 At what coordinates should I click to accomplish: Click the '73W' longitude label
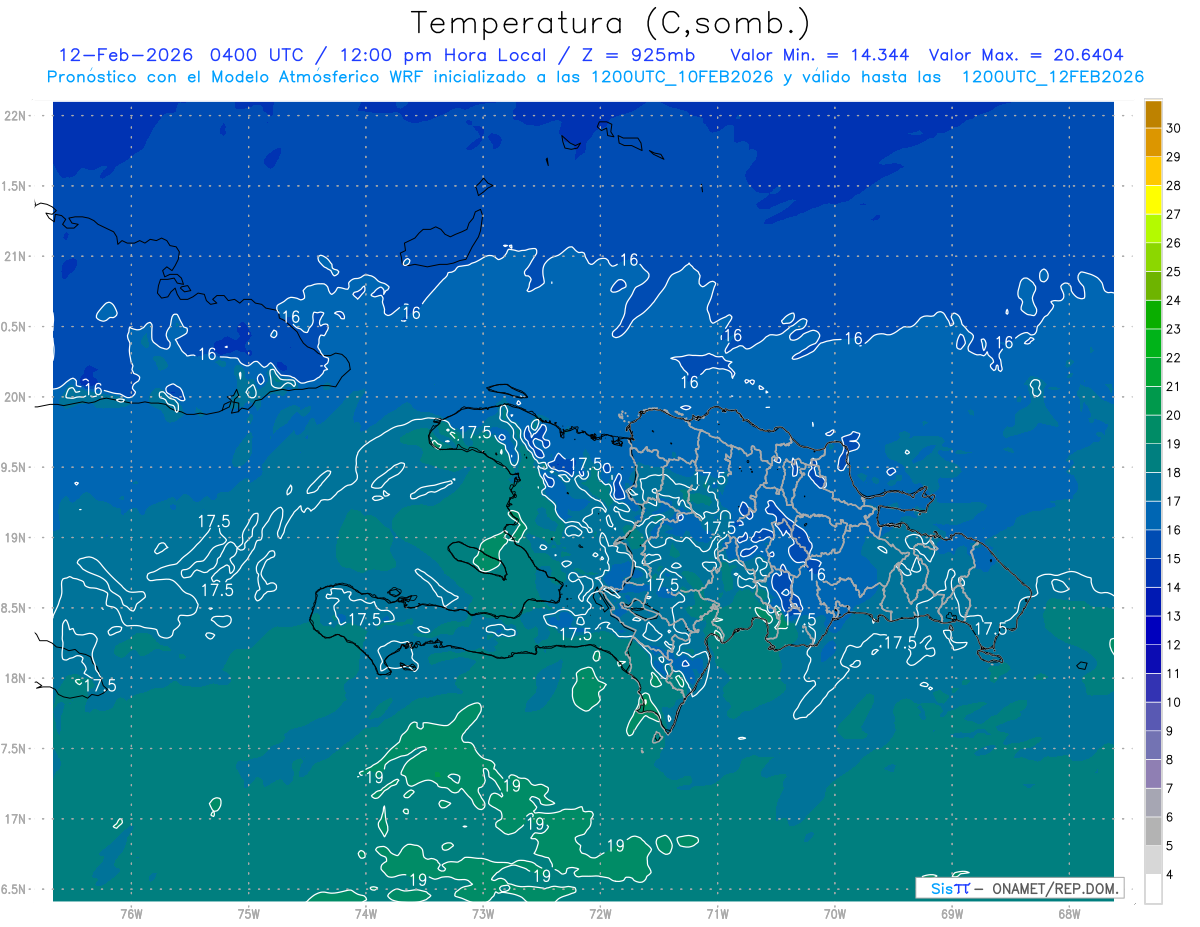483,914
